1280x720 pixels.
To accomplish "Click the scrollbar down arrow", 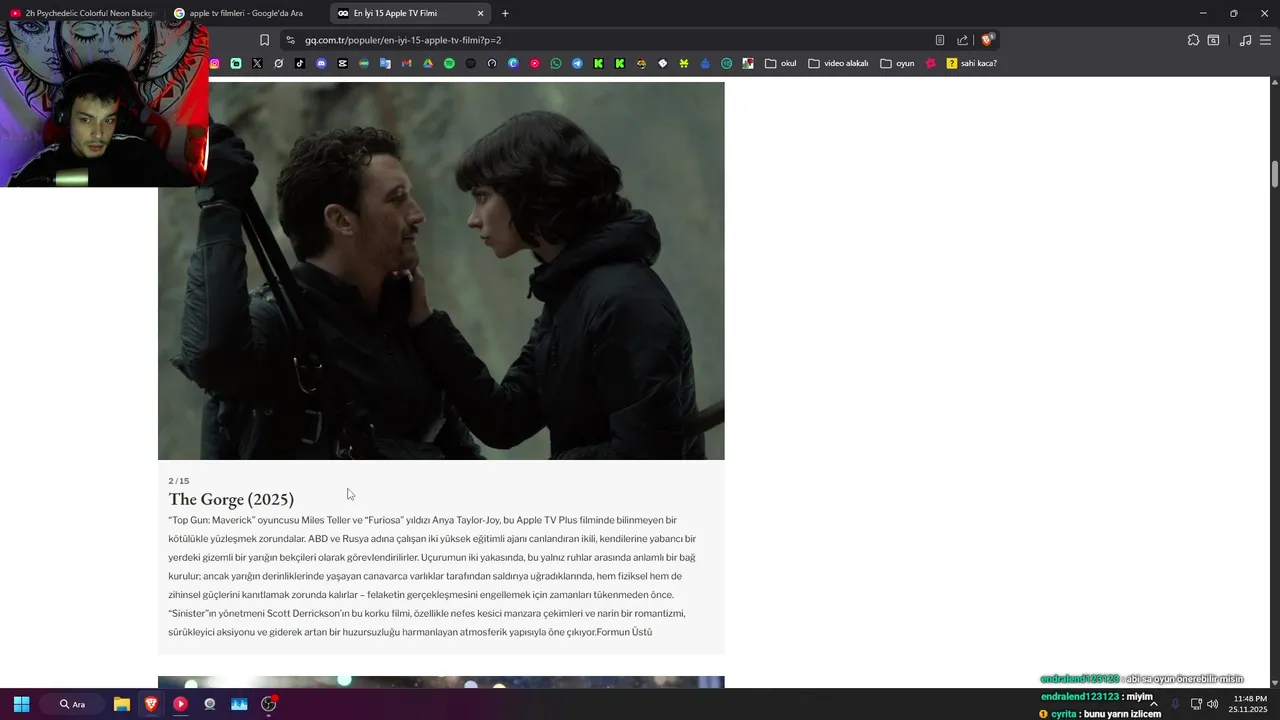I will click(x=1274, y=682).
